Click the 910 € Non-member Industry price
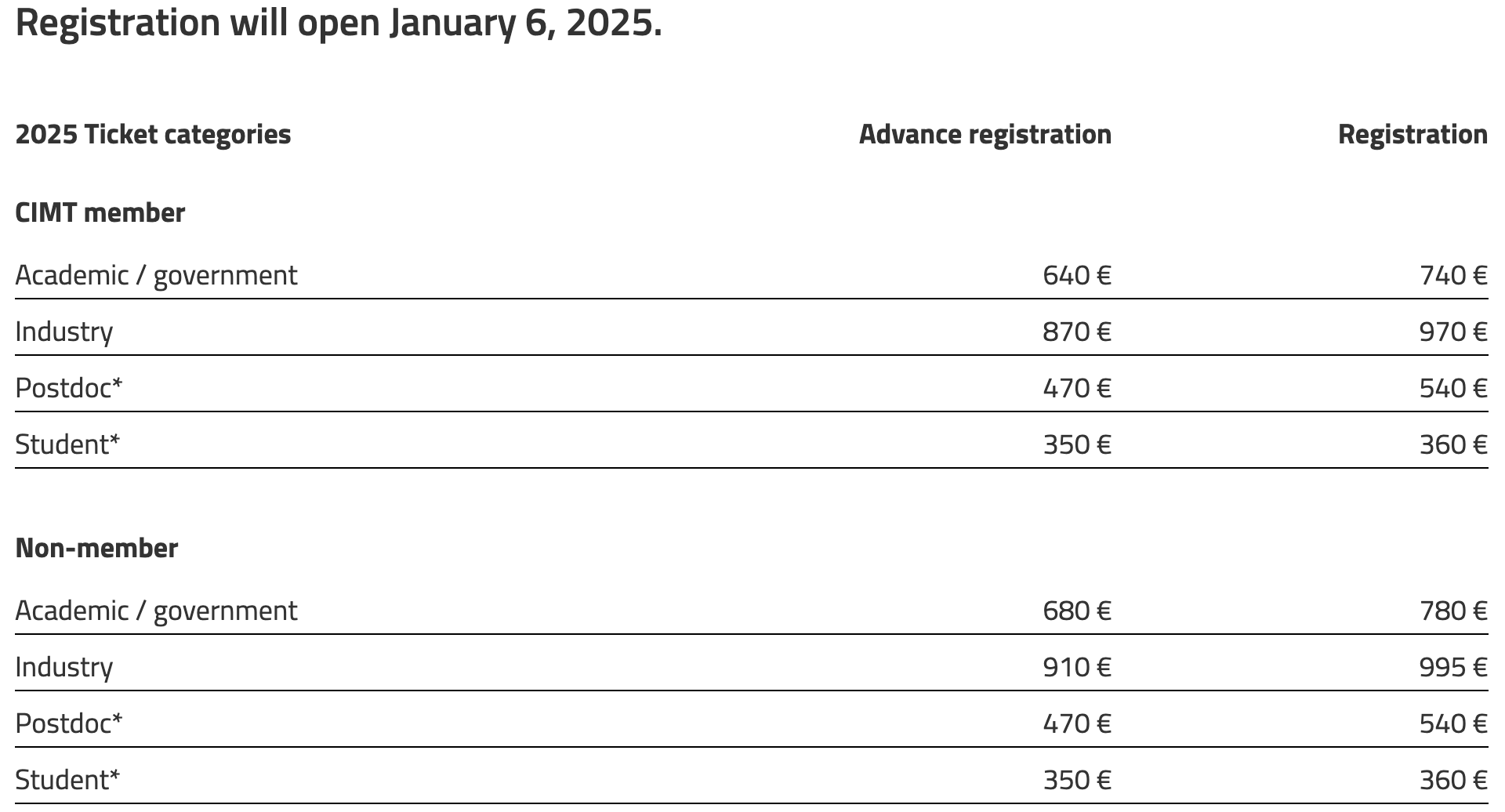This screenshot has width=1505, height=812. pyautogui.click(x=1077, y=667)
